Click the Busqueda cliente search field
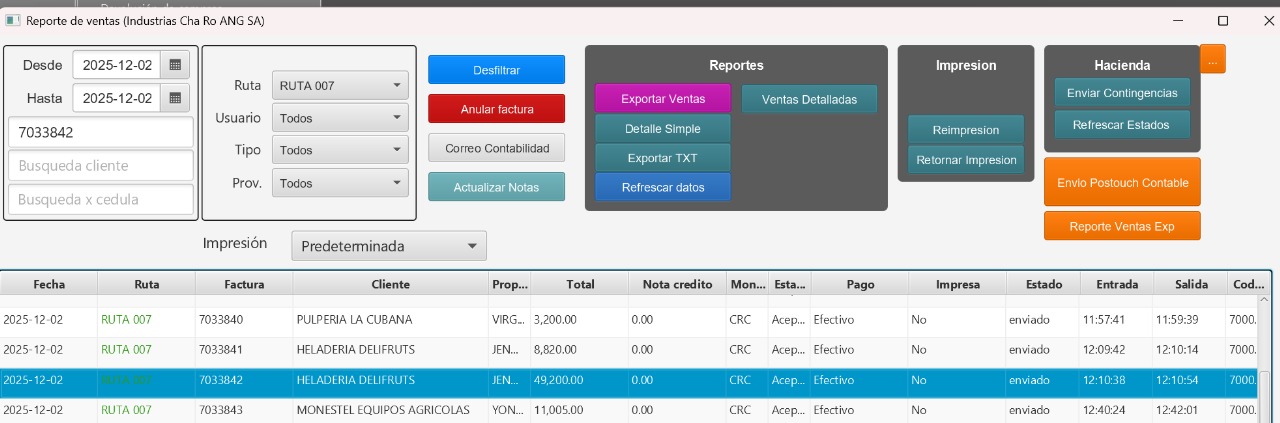The image size is (1280, 423). [x=100, y=165]
